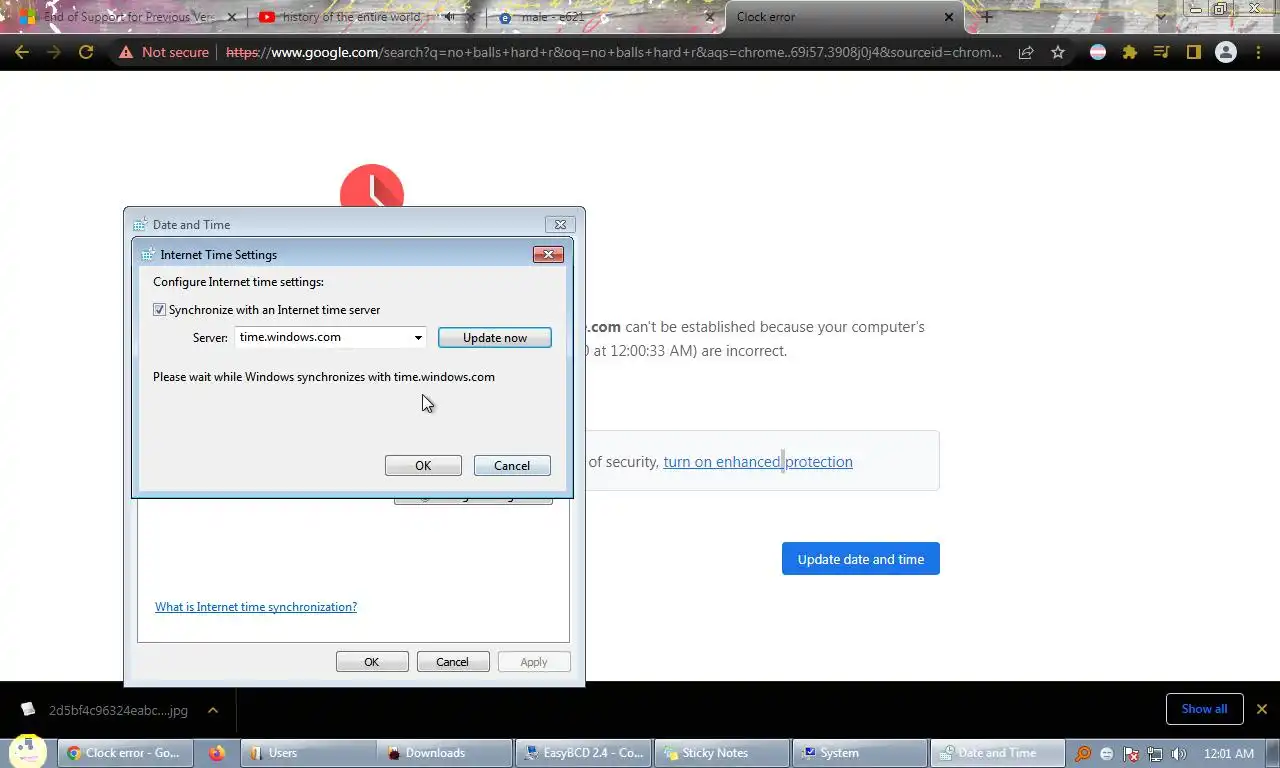The height and width of the screenshot is (768, 1280).
Task: Click OK in Date and Time window
Action: click(x=372, y=662)
